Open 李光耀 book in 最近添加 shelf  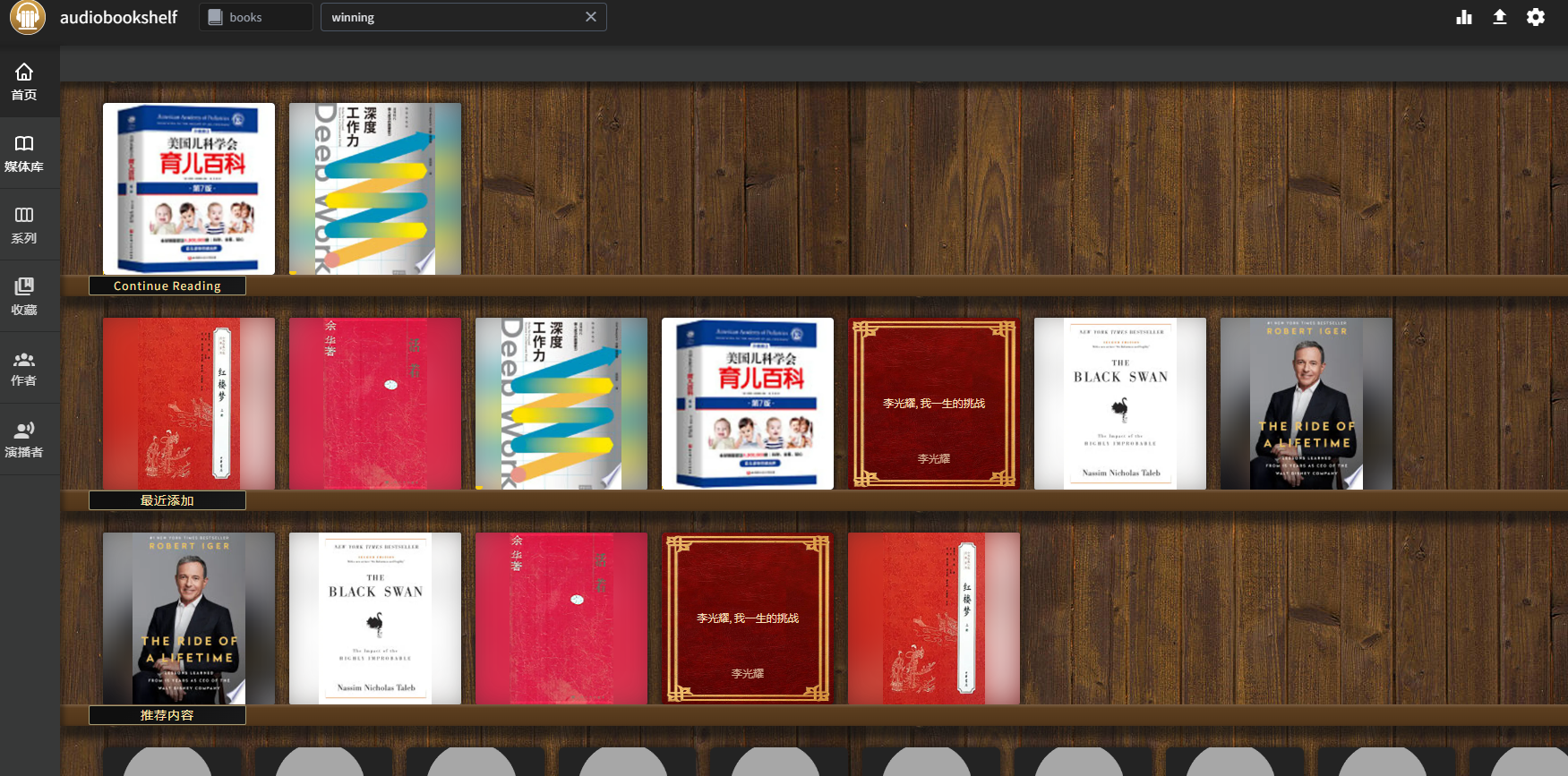point(934,404)
